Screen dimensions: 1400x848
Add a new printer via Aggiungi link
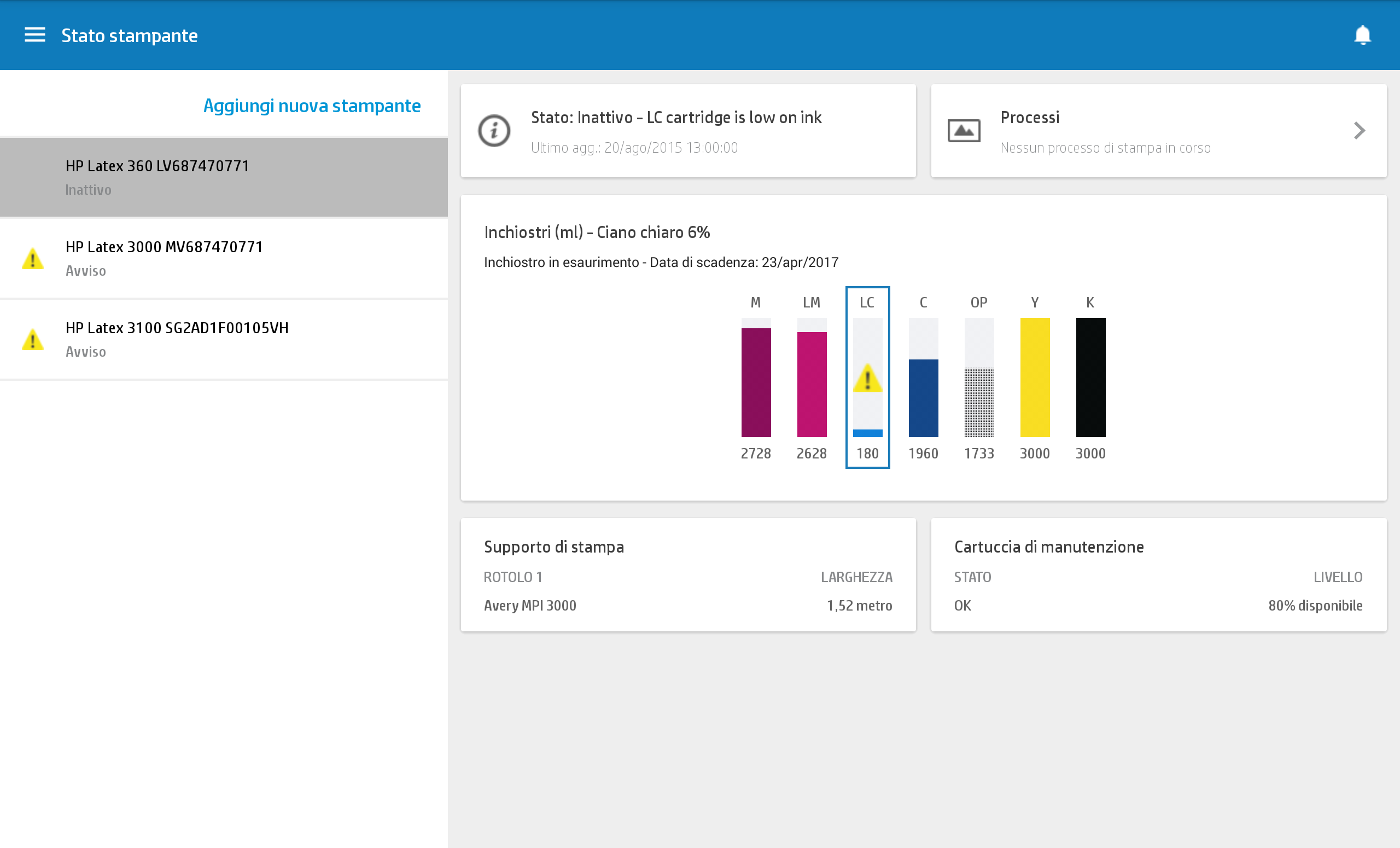311,106
